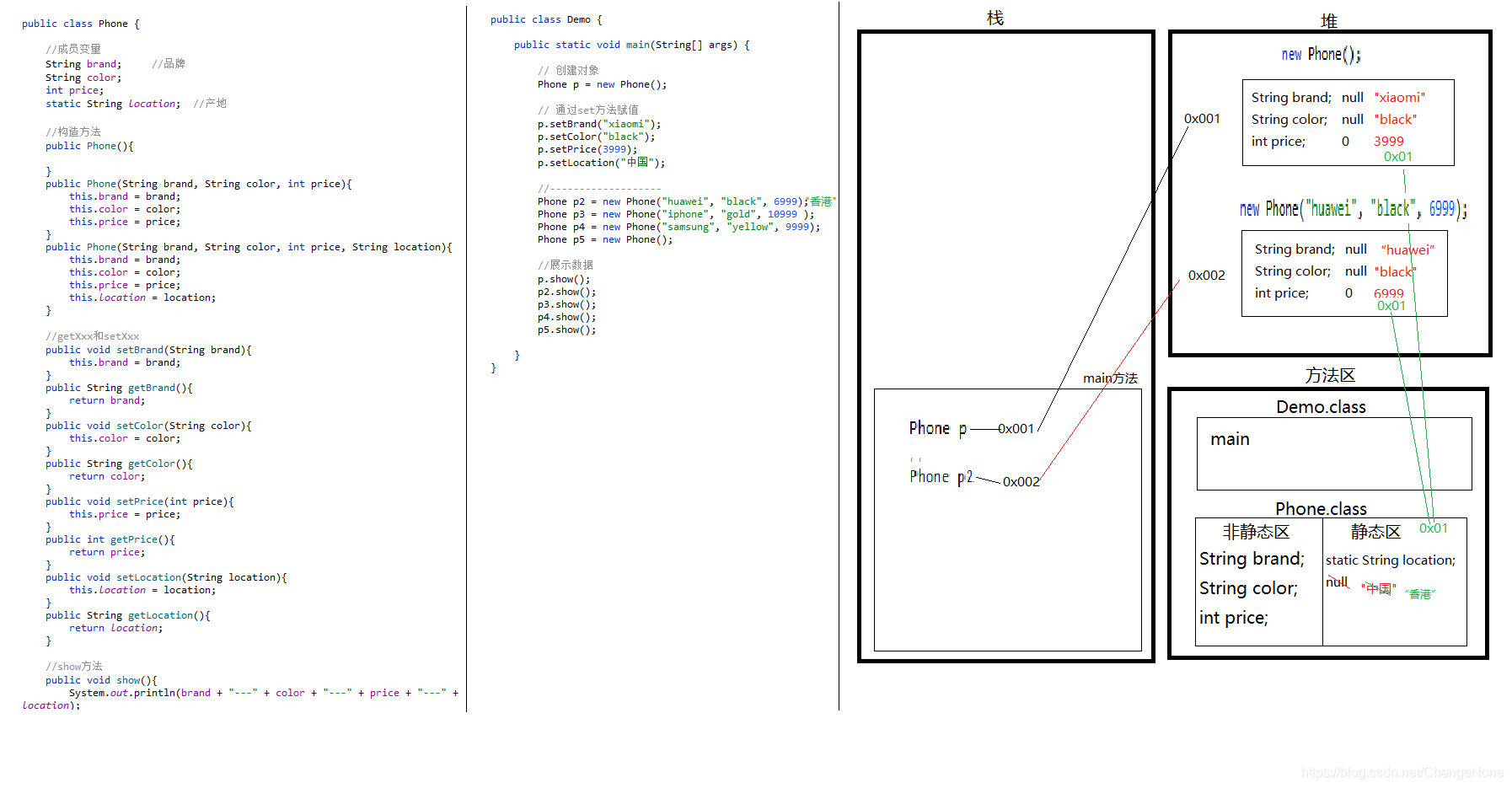
Task: Click the 'main' entry under Demo.class
Action: click(x=1230, y=439)
